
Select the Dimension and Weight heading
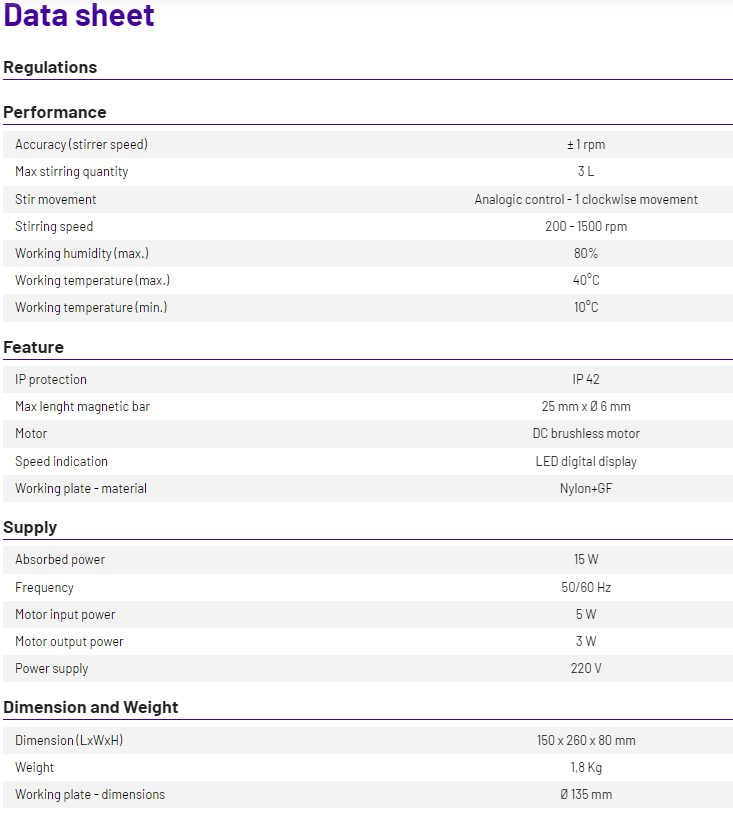[x=91, y=707]
